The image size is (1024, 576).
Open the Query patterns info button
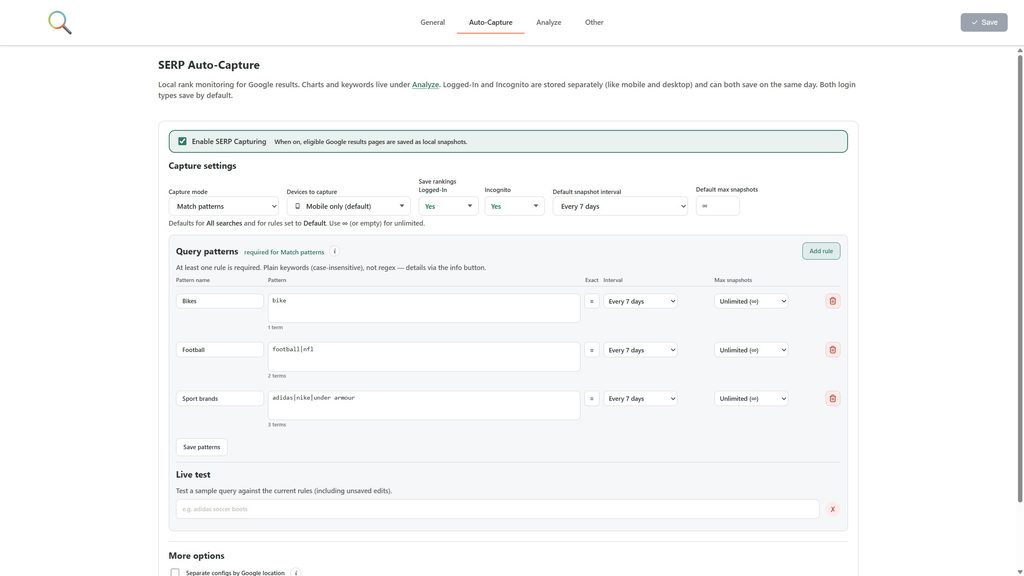(334, 251)
